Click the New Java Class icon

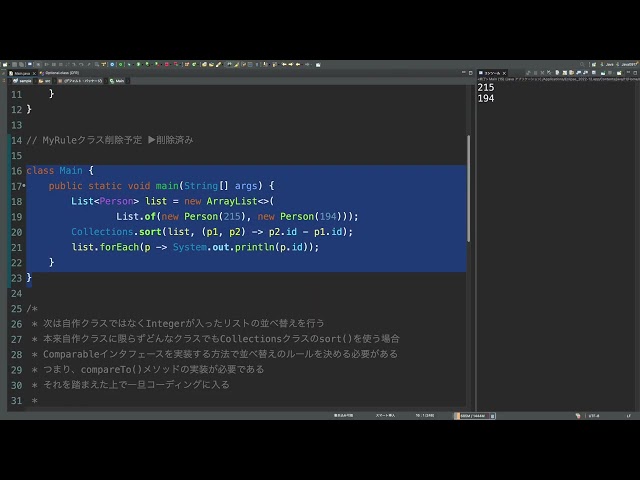click(x=195, y=64)
